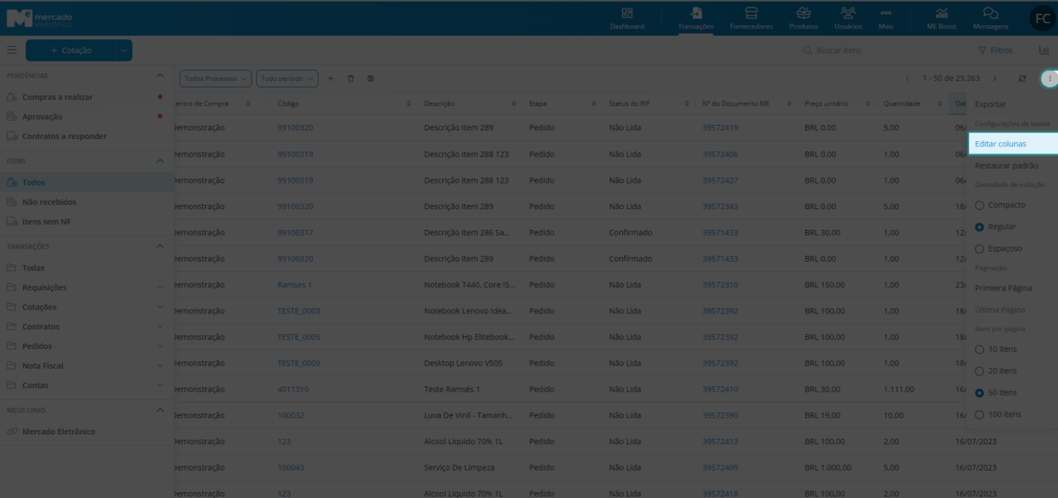The height and width of the screenshot is (498, 1058).
Task: Open Mensagens
Action: (991, 18)
